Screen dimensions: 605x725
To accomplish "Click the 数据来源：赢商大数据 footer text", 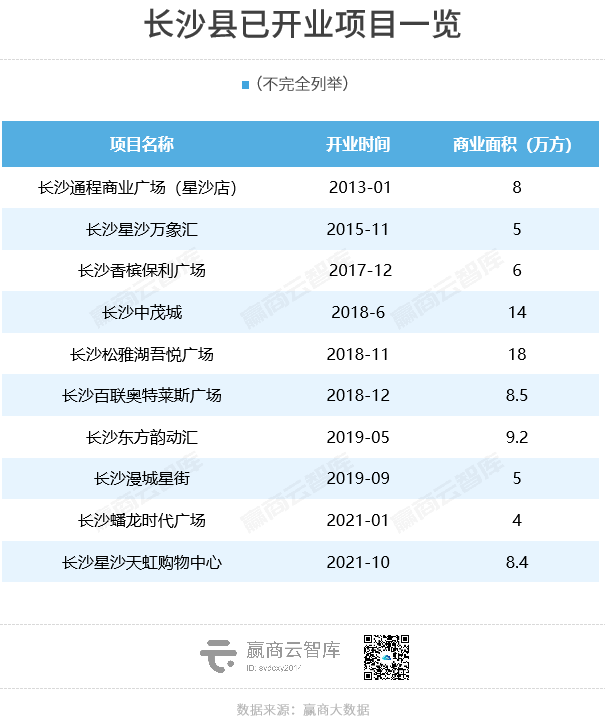I will (x=303, y=710).
